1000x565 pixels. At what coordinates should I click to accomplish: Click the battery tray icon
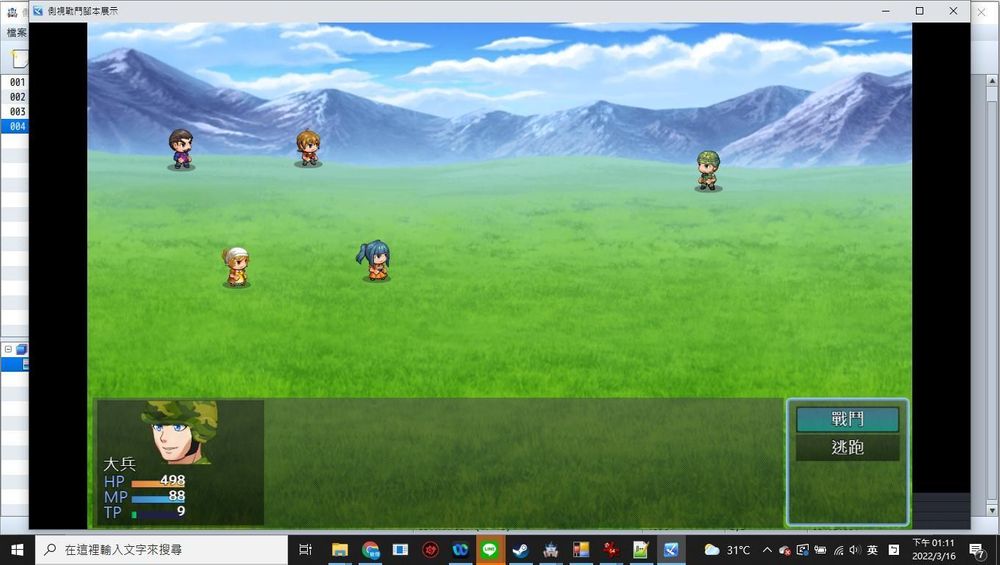pyautogui.click(x=821, y=550)
